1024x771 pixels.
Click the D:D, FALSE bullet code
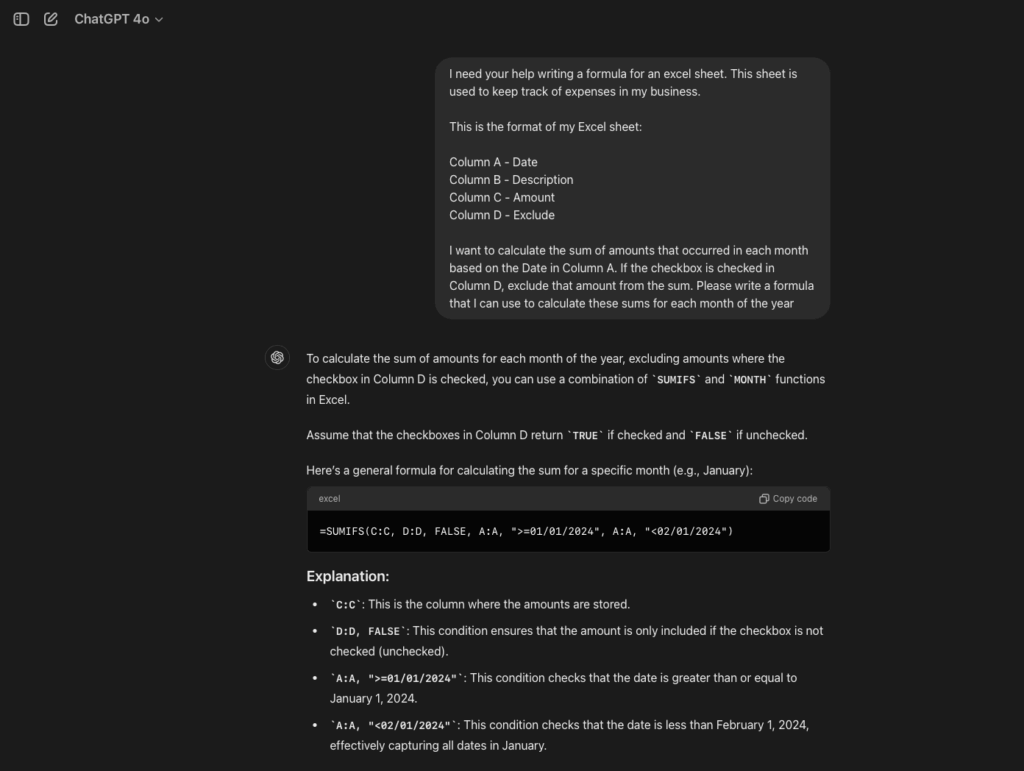tap(367, 631)
